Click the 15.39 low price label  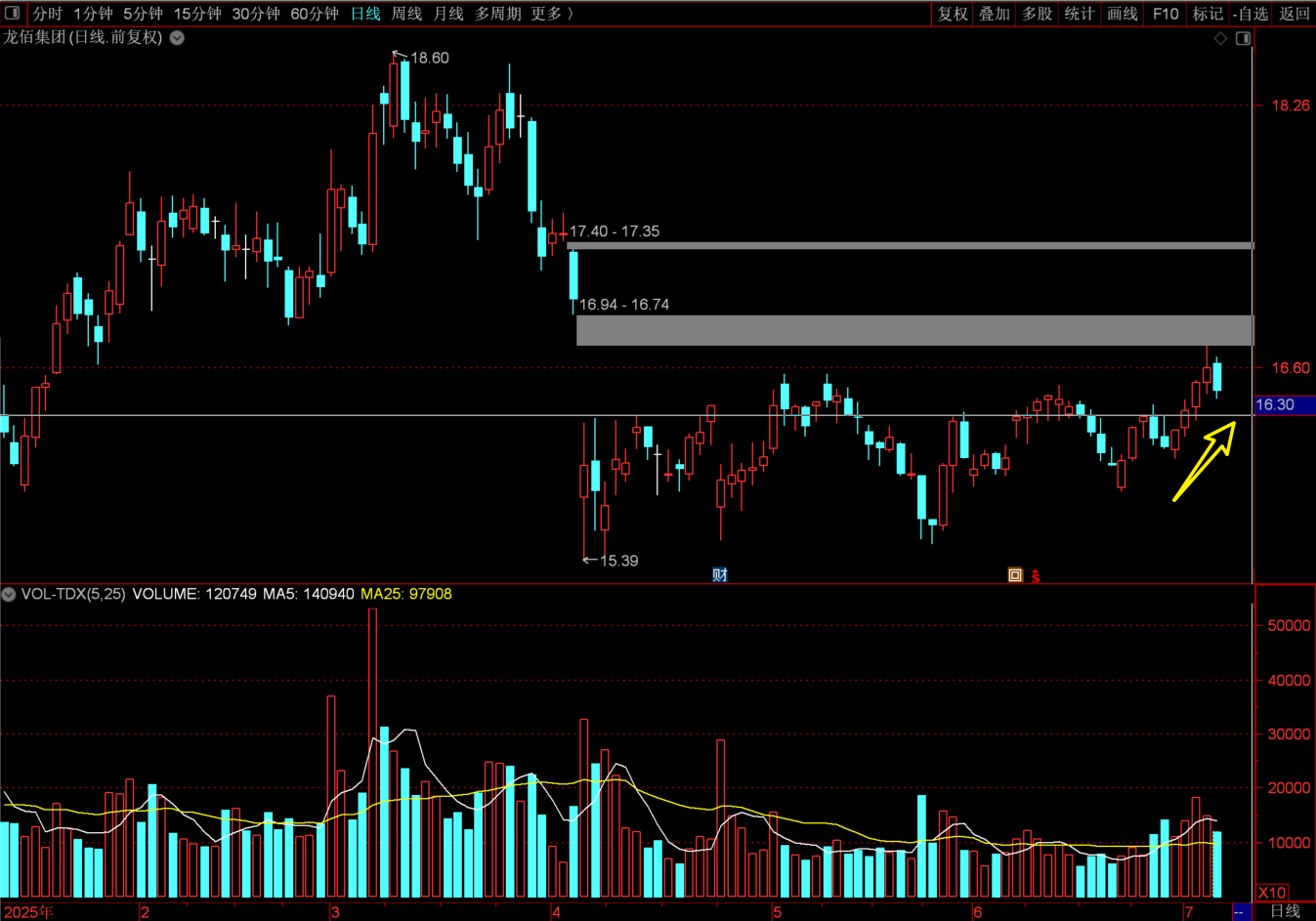pos(618,561)
